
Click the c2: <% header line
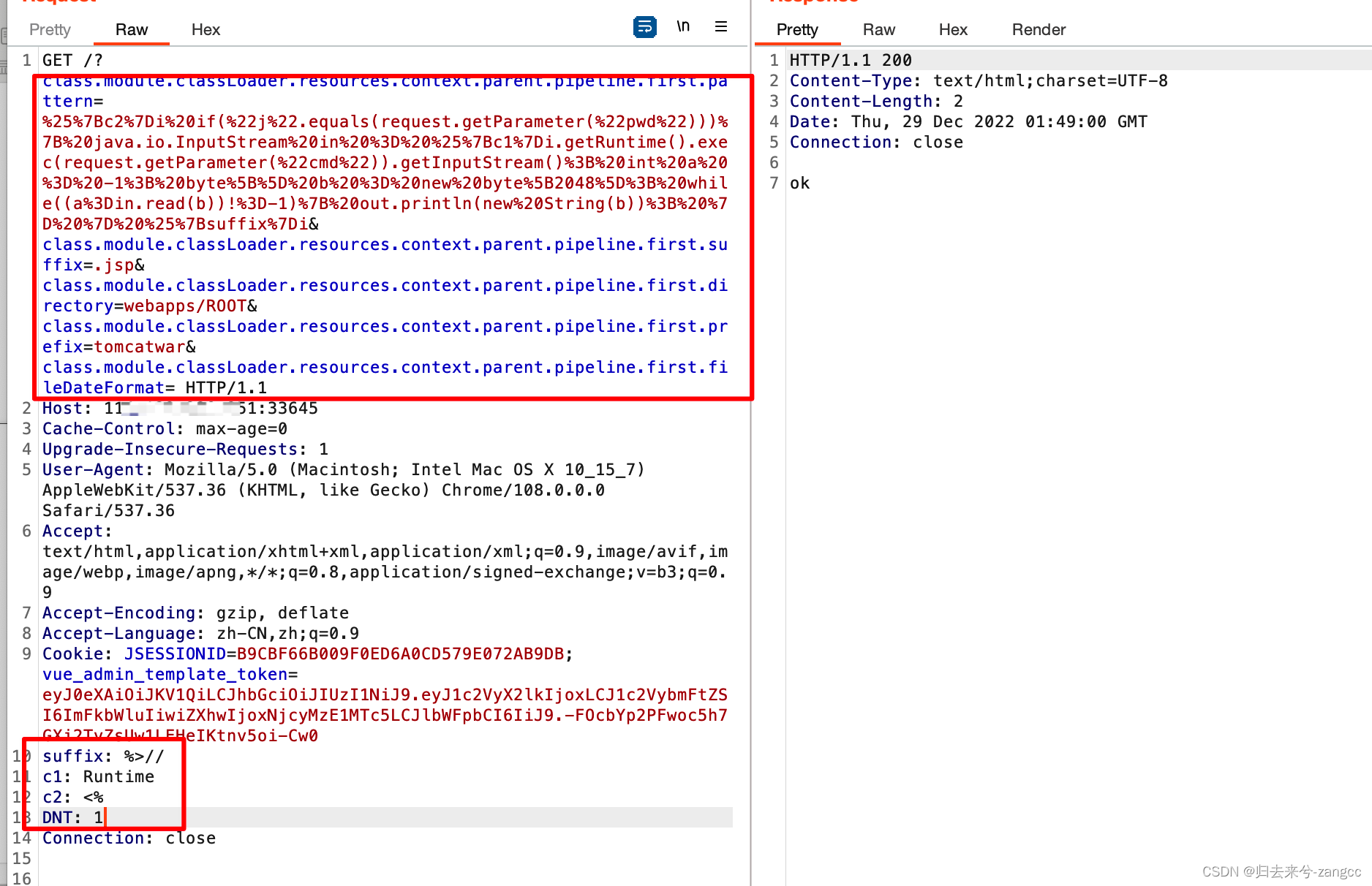72,797
